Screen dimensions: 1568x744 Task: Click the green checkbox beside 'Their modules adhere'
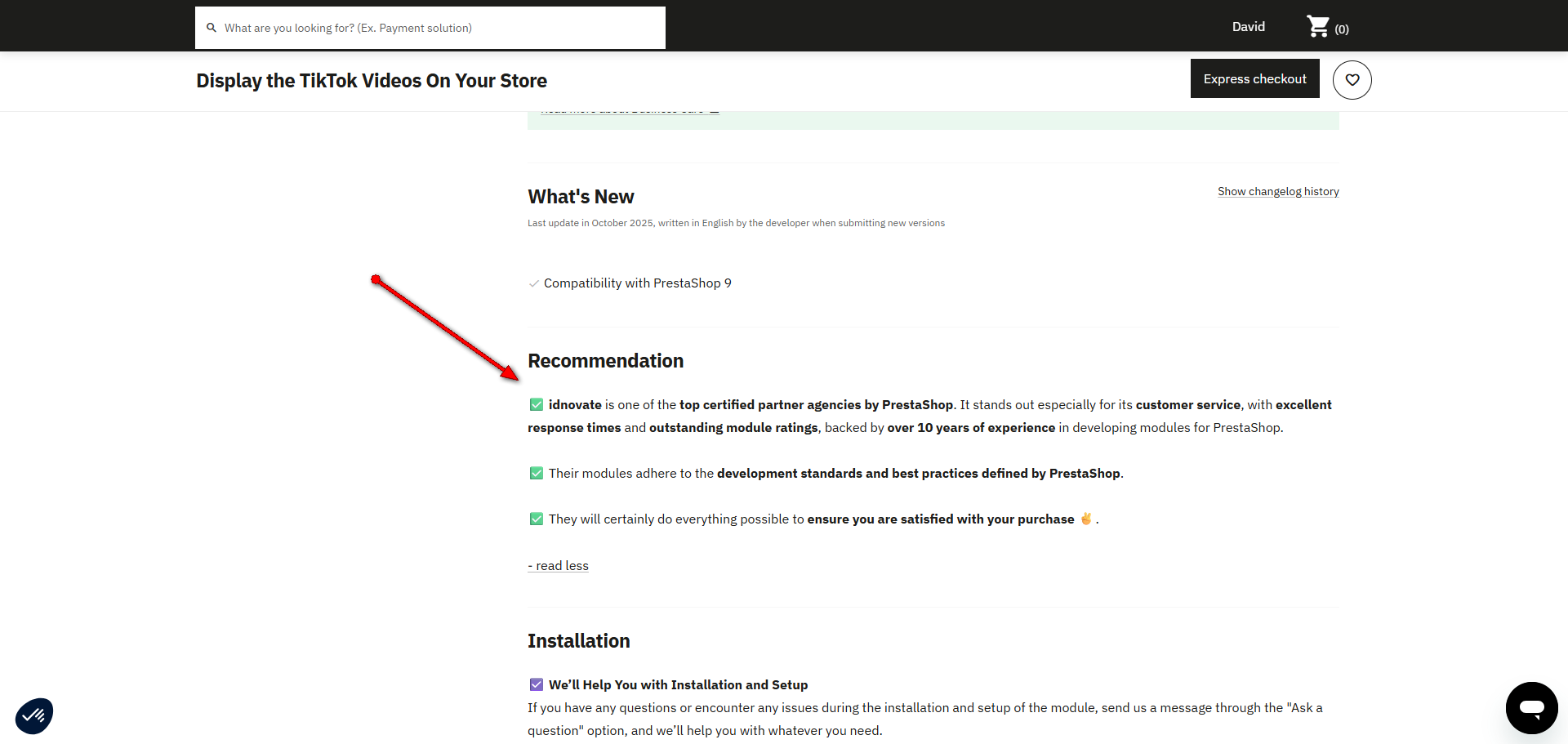coord(537,473)
